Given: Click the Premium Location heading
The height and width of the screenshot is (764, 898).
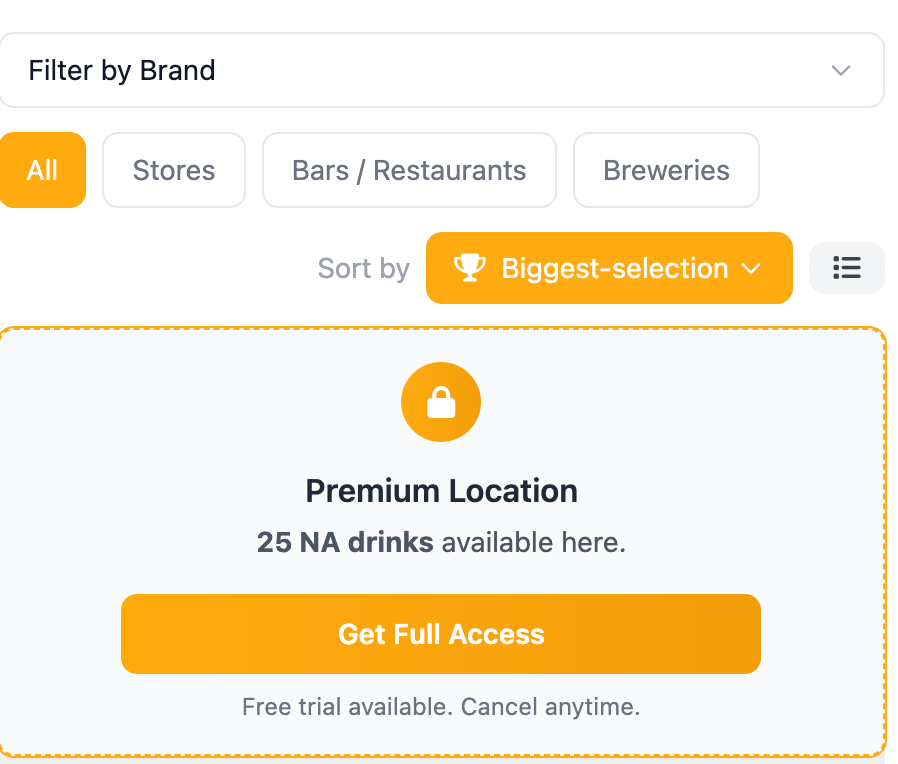Looking at the screenshot, I should 441,491.
